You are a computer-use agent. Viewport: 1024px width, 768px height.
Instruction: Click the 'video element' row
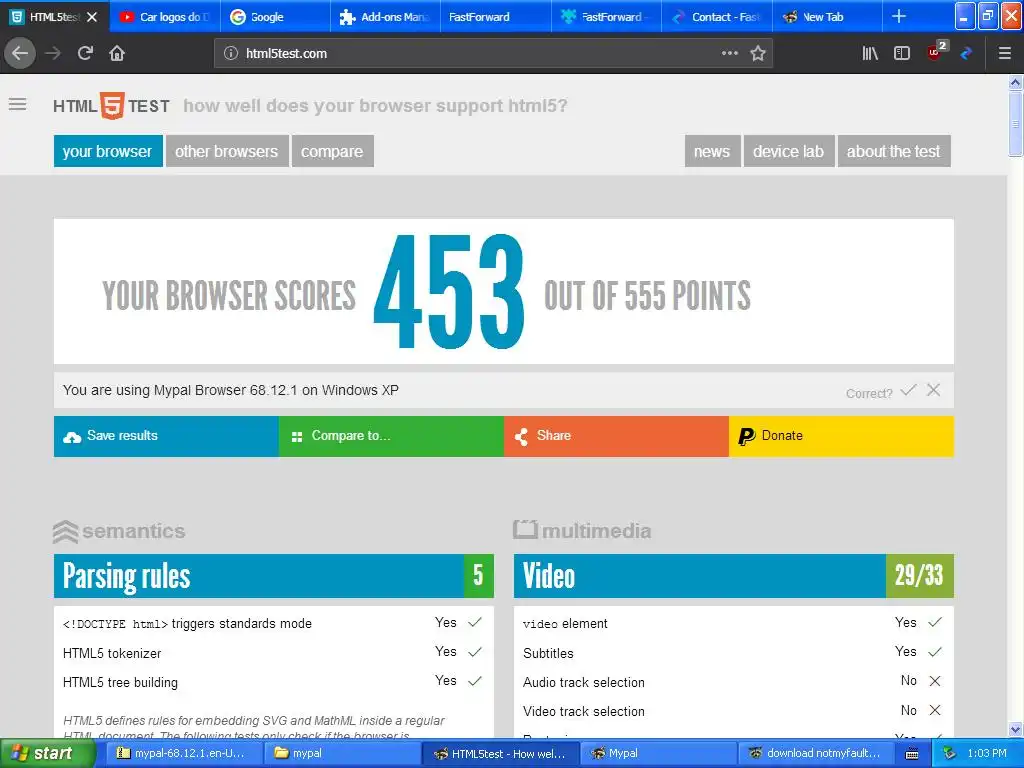coord(733,623)
